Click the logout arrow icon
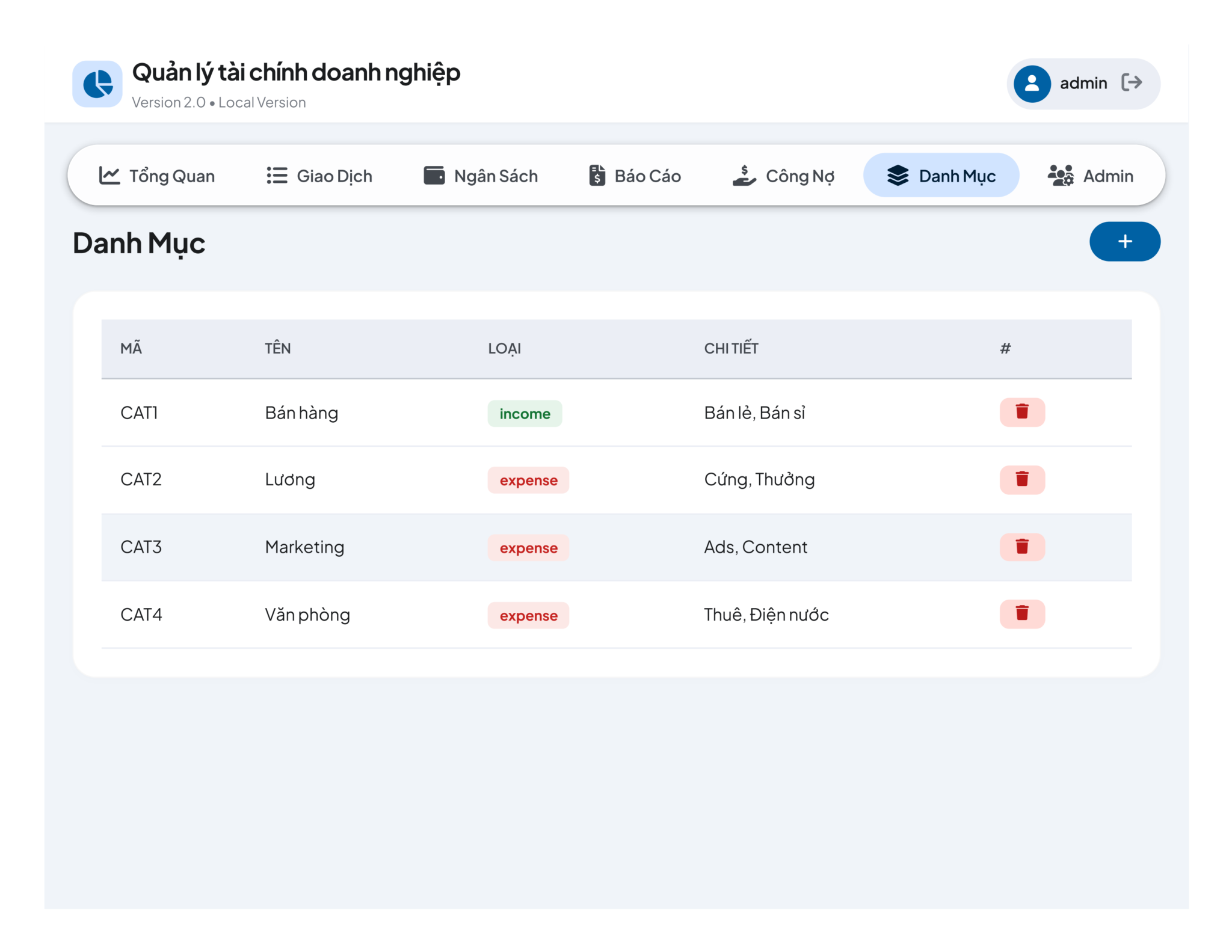The height and width of the screenshot is (952, 1232). coord(1132,82)
